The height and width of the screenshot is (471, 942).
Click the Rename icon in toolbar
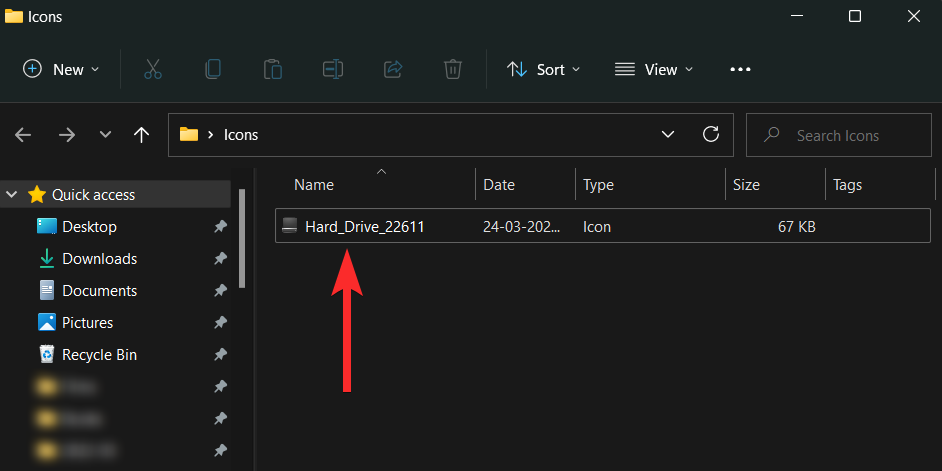click(333, 69)
